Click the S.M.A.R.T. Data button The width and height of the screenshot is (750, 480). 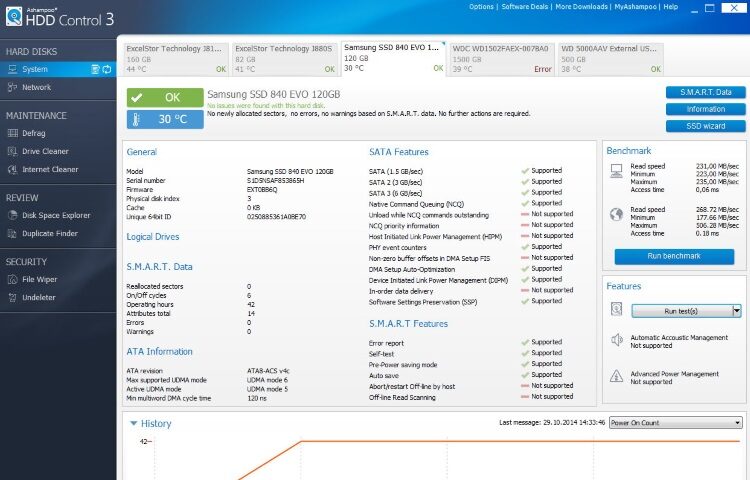tap(706, 92)
